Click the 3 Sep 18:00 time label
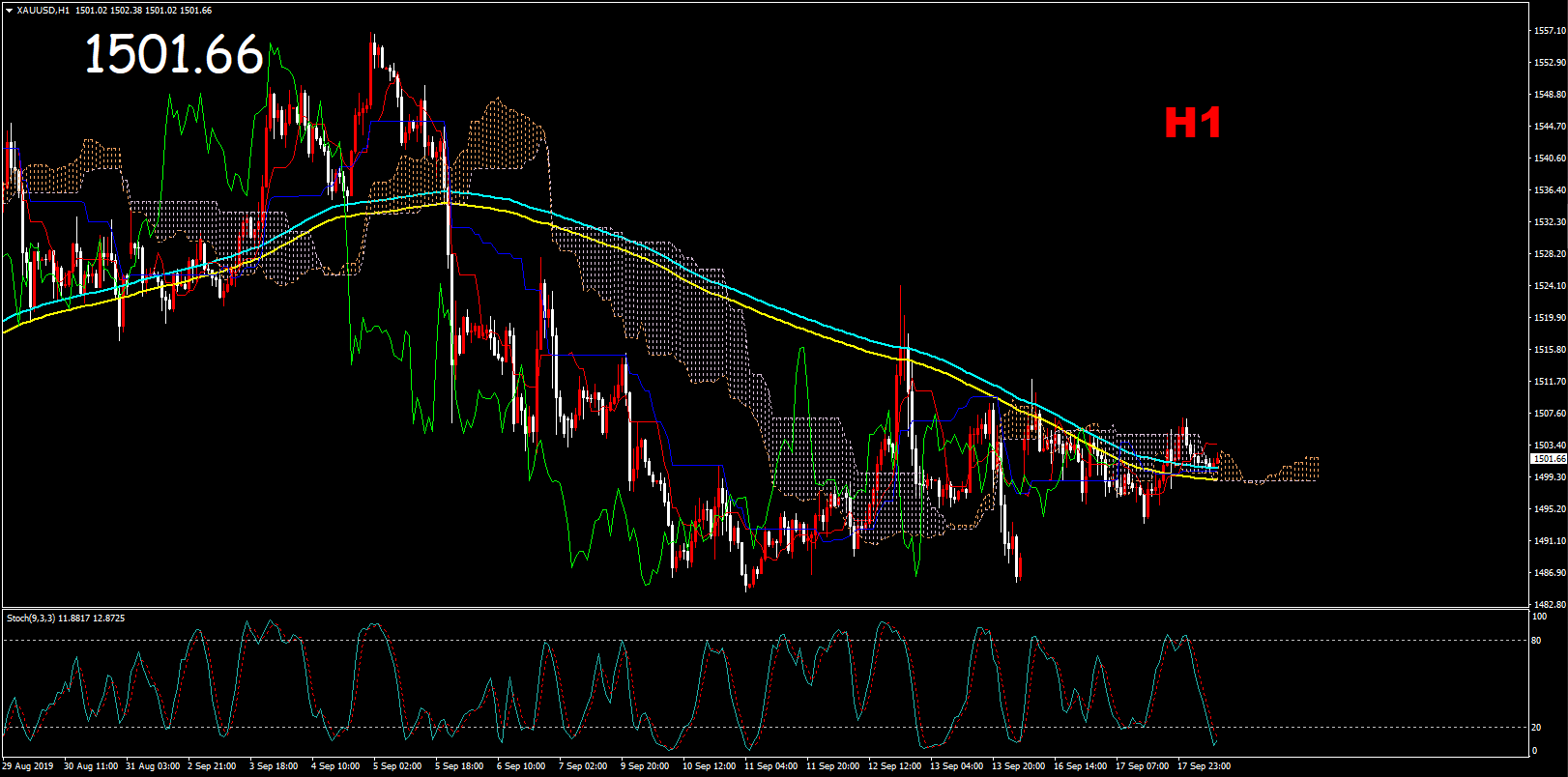Screen dimensions: 1568x777 coord(274,766)
